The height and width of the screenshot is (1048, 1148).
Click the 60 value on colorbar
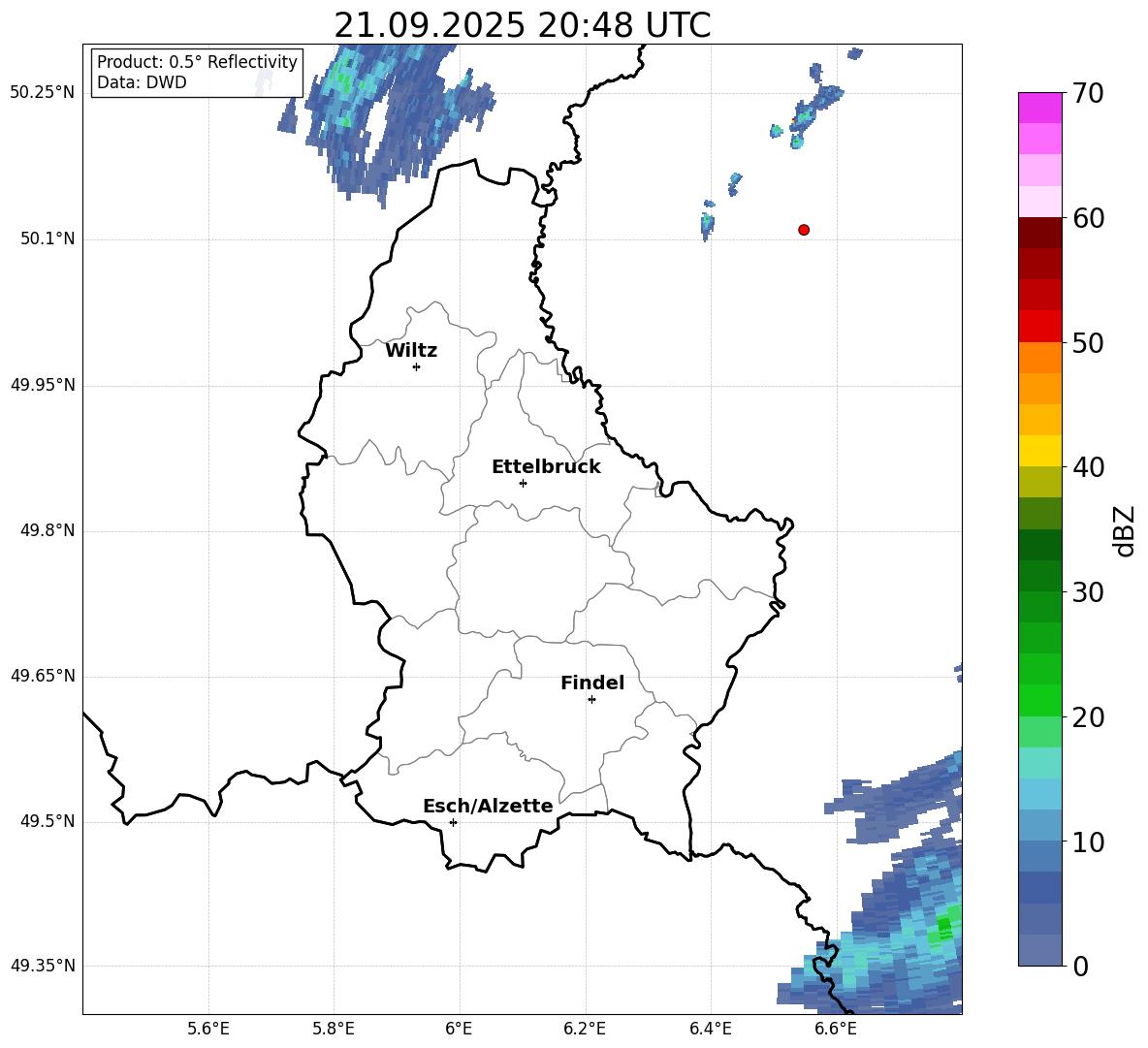[x=1089, y=218]
